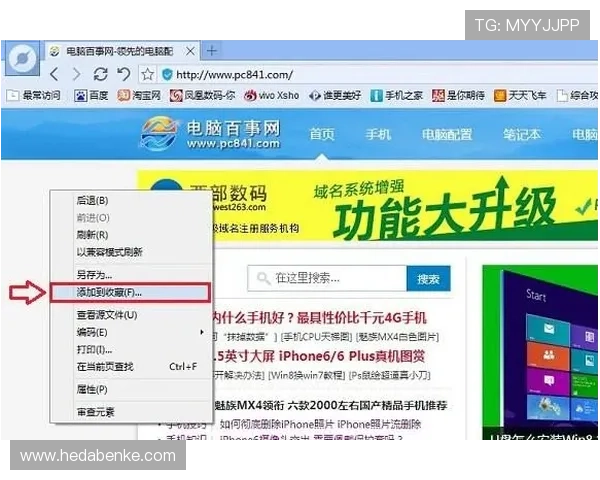The width and height of the screenshot is (600, 480).
Task: Open the 凤凰数码 bookmark
Action: [202, 95]
